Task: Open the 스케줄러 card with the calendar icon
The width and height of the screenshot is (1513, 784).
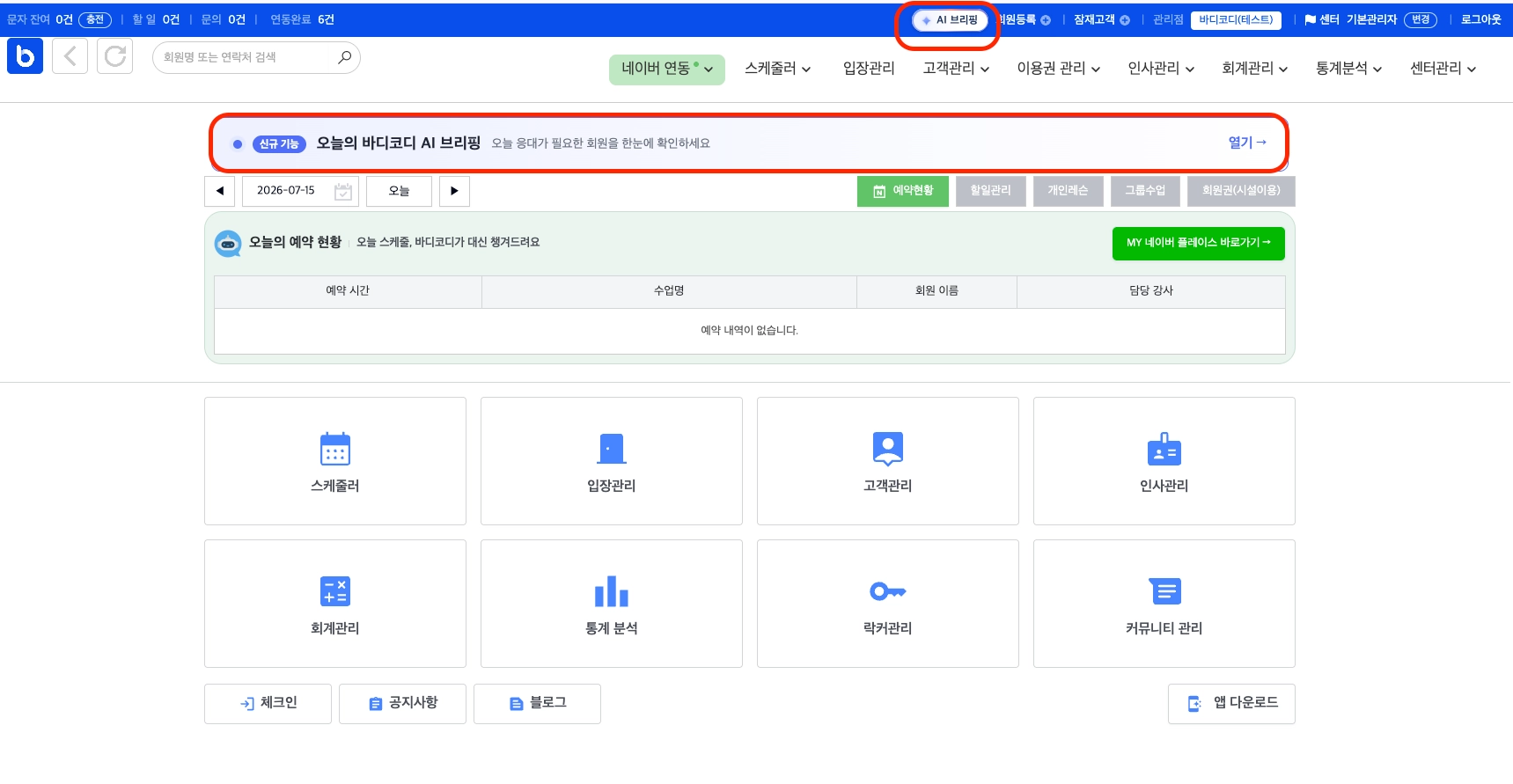Action: pos(335,461)
